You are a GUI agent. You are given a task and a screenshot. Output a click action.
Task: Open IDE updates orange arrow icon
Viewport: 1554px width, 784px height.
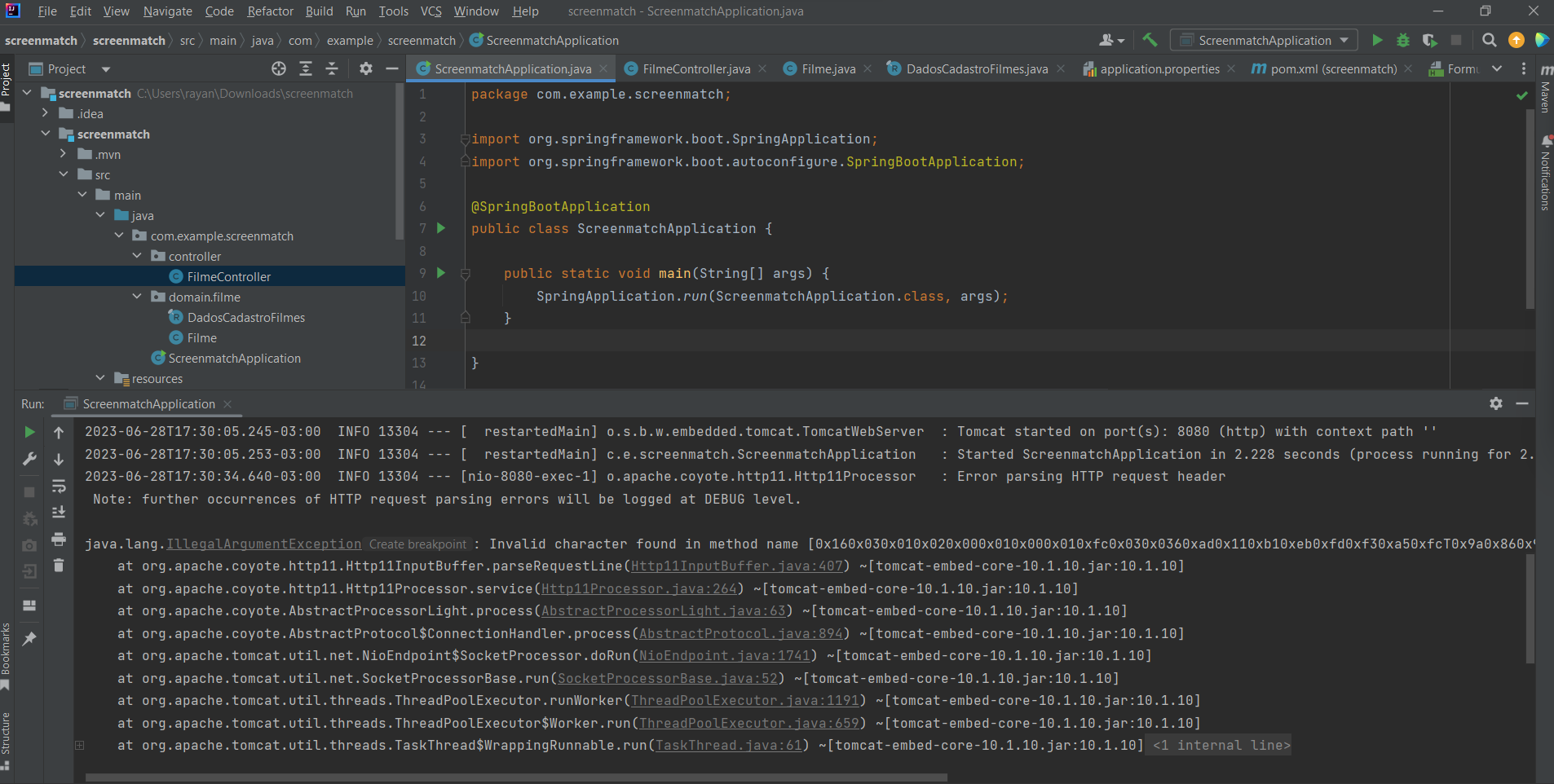[x=1516, y=40]
